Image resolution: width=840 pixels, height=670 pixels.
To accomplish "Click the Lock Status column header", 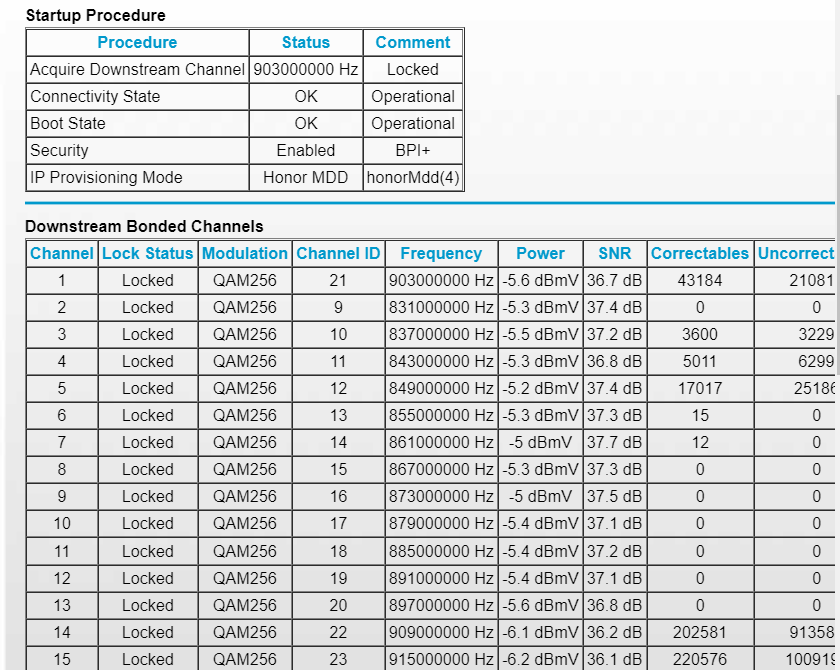I will tap(147, 253).
